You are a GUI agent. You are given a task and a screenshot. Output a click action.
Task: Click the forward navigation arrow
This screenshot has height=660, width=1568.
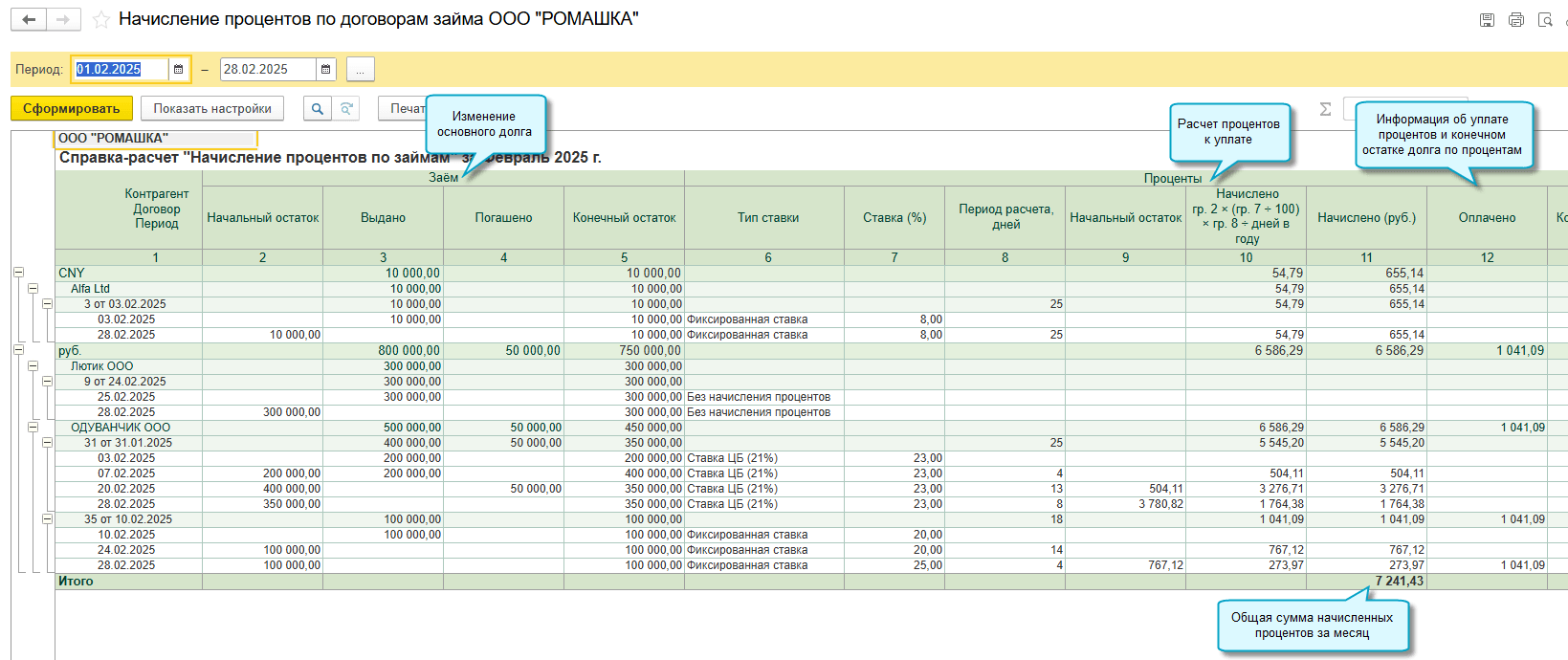[63, 19]
